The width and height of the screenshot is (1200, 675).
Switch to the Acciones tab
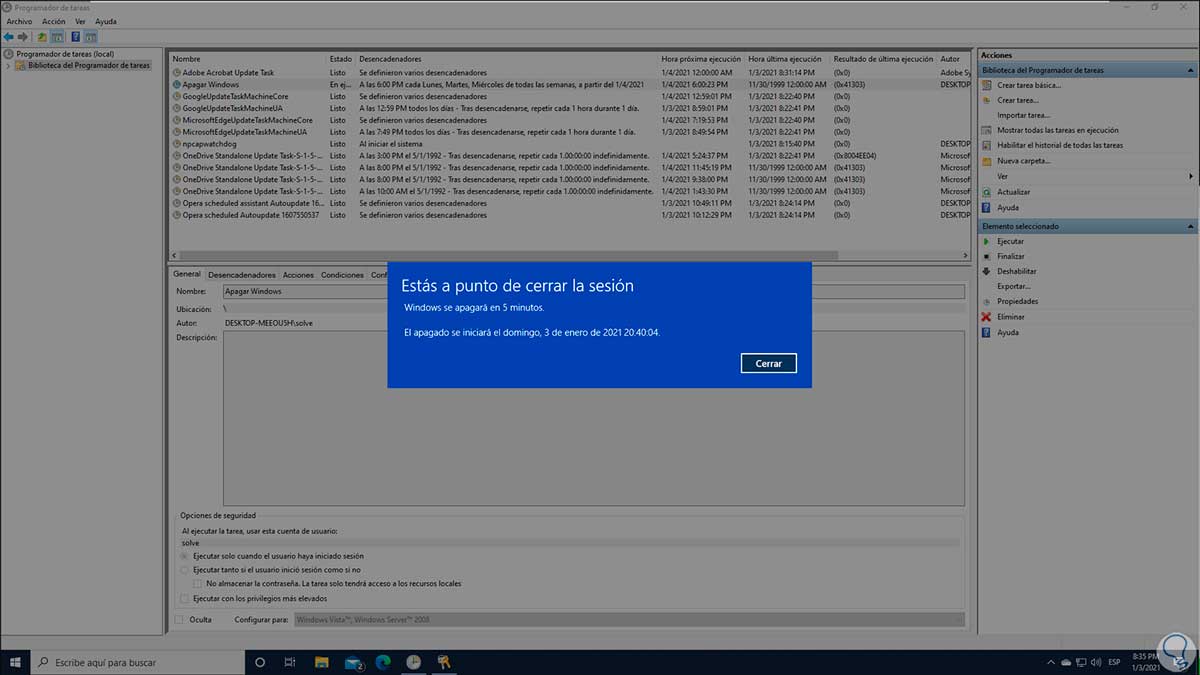[x=298, y=275]
